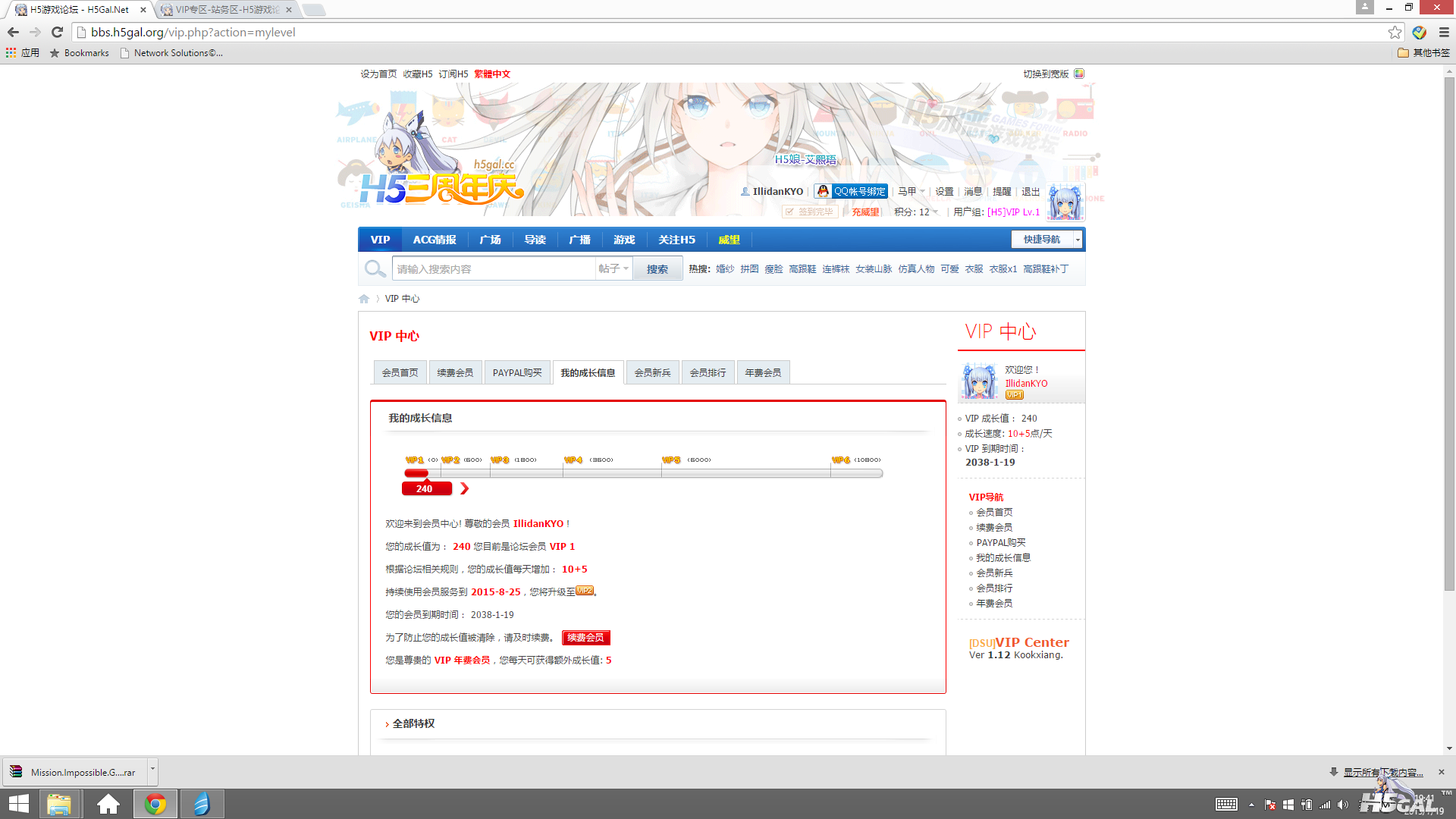This screenshot has width=1456, height=819.
Task: Open the Mission.Impossible rar download item
Action: 74,772
